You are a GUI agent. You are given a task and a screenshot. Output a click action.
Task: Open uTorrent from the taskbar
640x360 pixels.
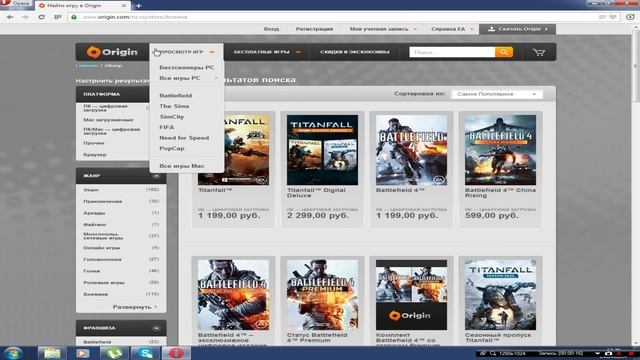tap(113, 353)
